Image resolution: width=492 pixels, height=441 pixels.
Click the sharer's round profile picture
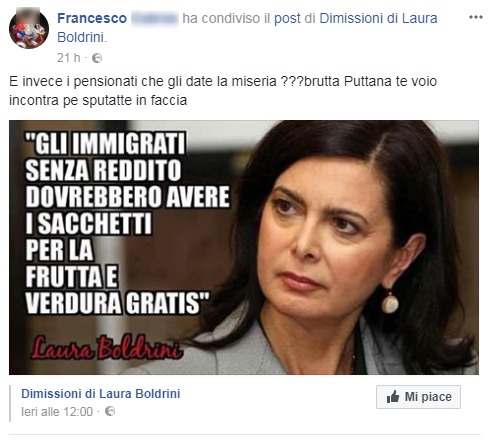pos(29,28)
